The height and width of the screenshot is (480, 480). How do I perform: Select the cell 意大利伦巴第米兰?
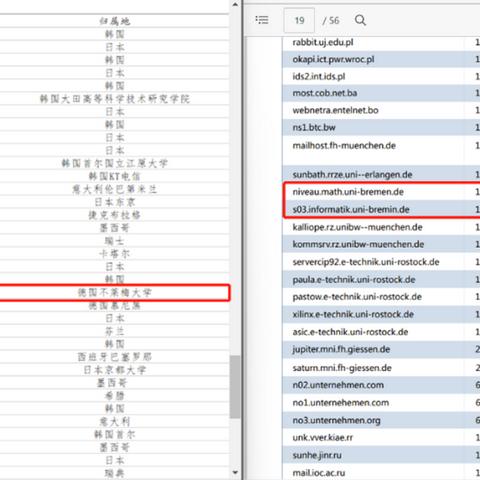pos(114,189)
